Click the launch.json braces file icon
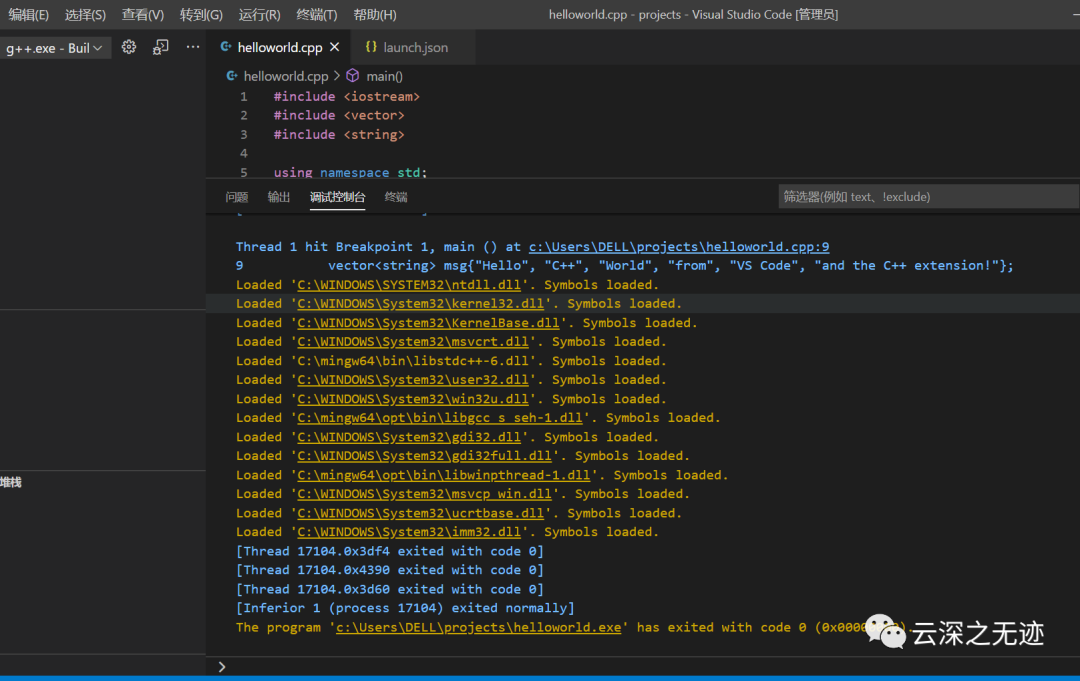Screen dimensions: 1080x681 (371, 47)
